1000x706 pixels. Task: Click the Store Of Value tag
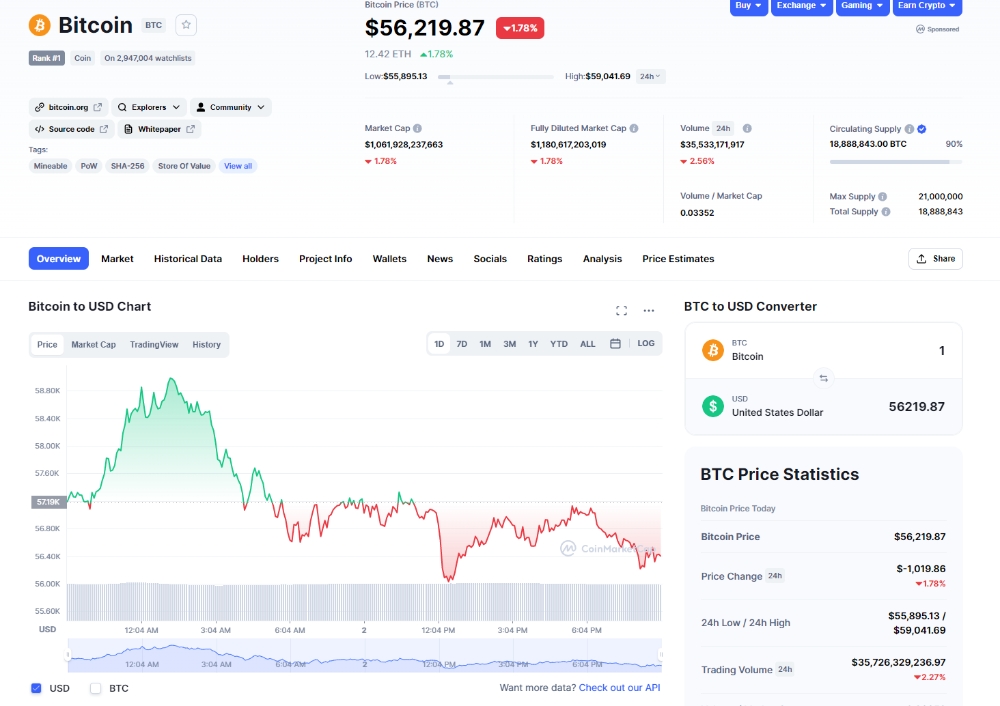[x=184, y=166]
